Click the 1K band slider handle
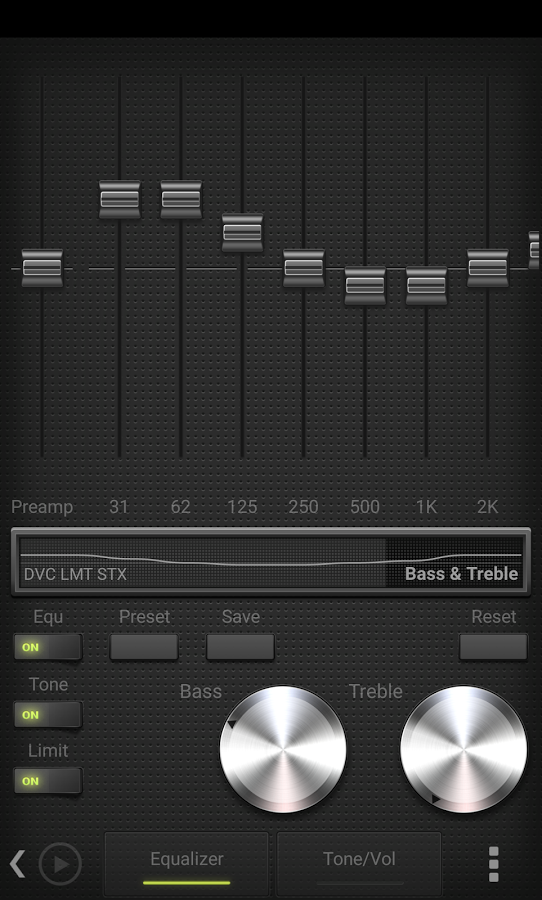Viewport: 542px width, 900px height. (x=426, y=286)
